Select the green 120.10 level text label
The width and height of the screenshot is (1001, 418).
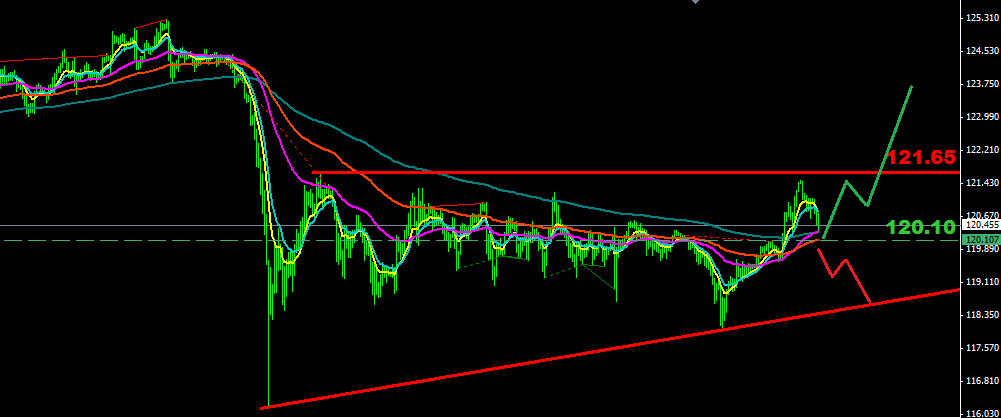921,227
